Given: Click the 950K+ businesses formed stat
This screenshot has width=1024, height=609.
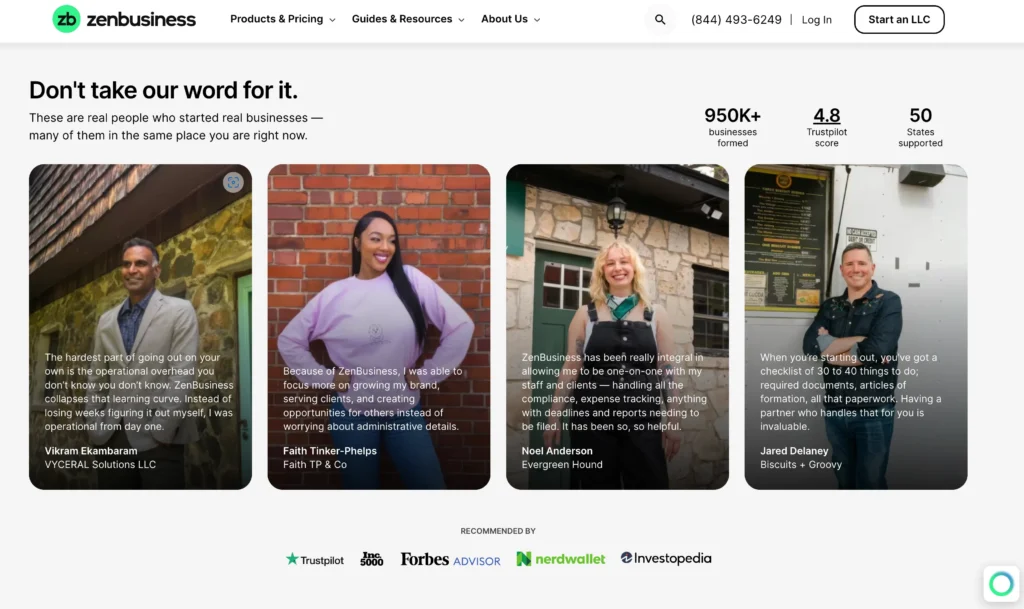Looking at the screenshot, I should (733, 127).
